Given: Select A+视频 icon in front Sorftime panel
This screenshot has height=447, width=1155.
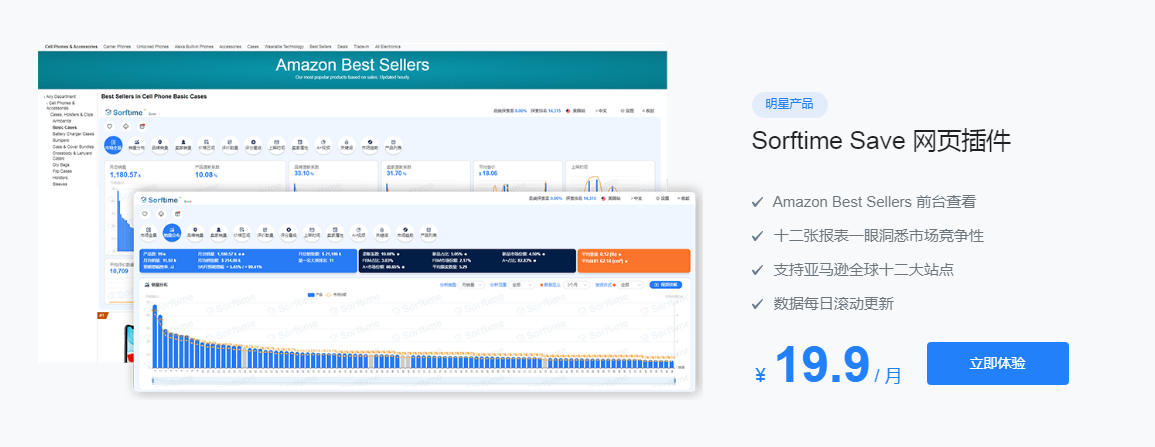Looking at the screenshot, I should point(359,233).
